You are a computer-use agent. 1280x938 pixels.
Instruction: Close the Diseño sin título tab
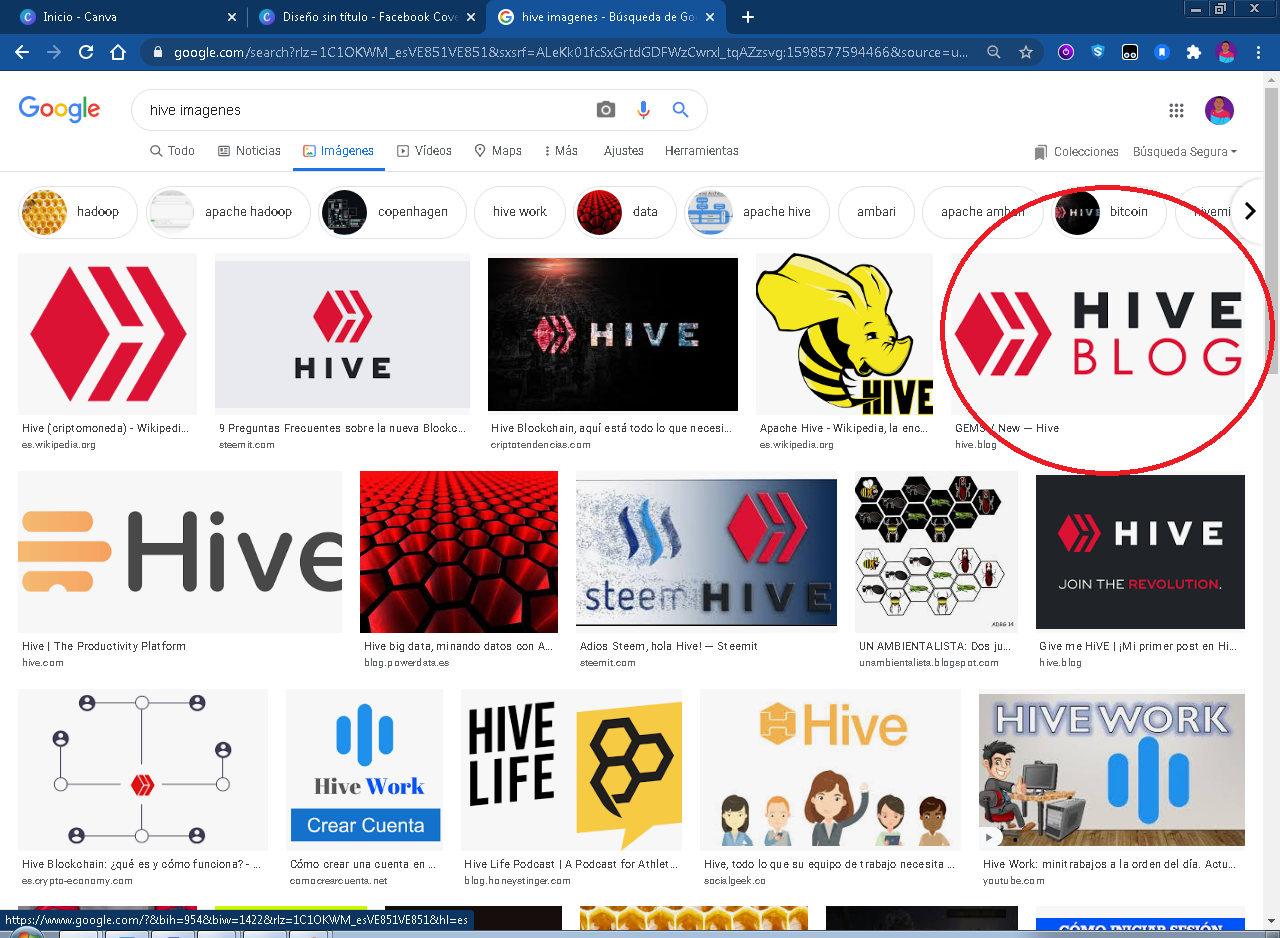tap(472, 17)
